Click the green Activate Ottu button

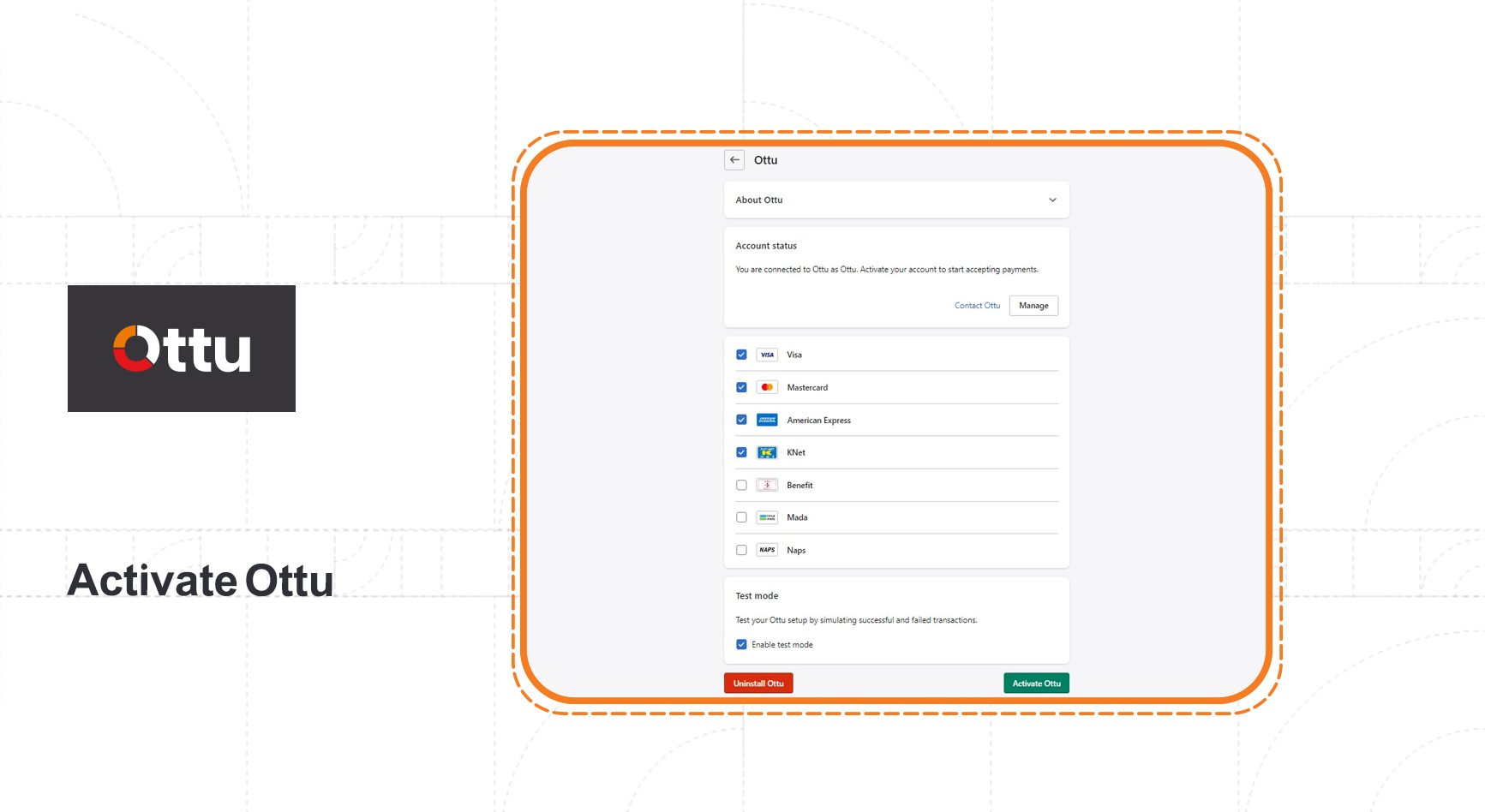(1036, 684)
